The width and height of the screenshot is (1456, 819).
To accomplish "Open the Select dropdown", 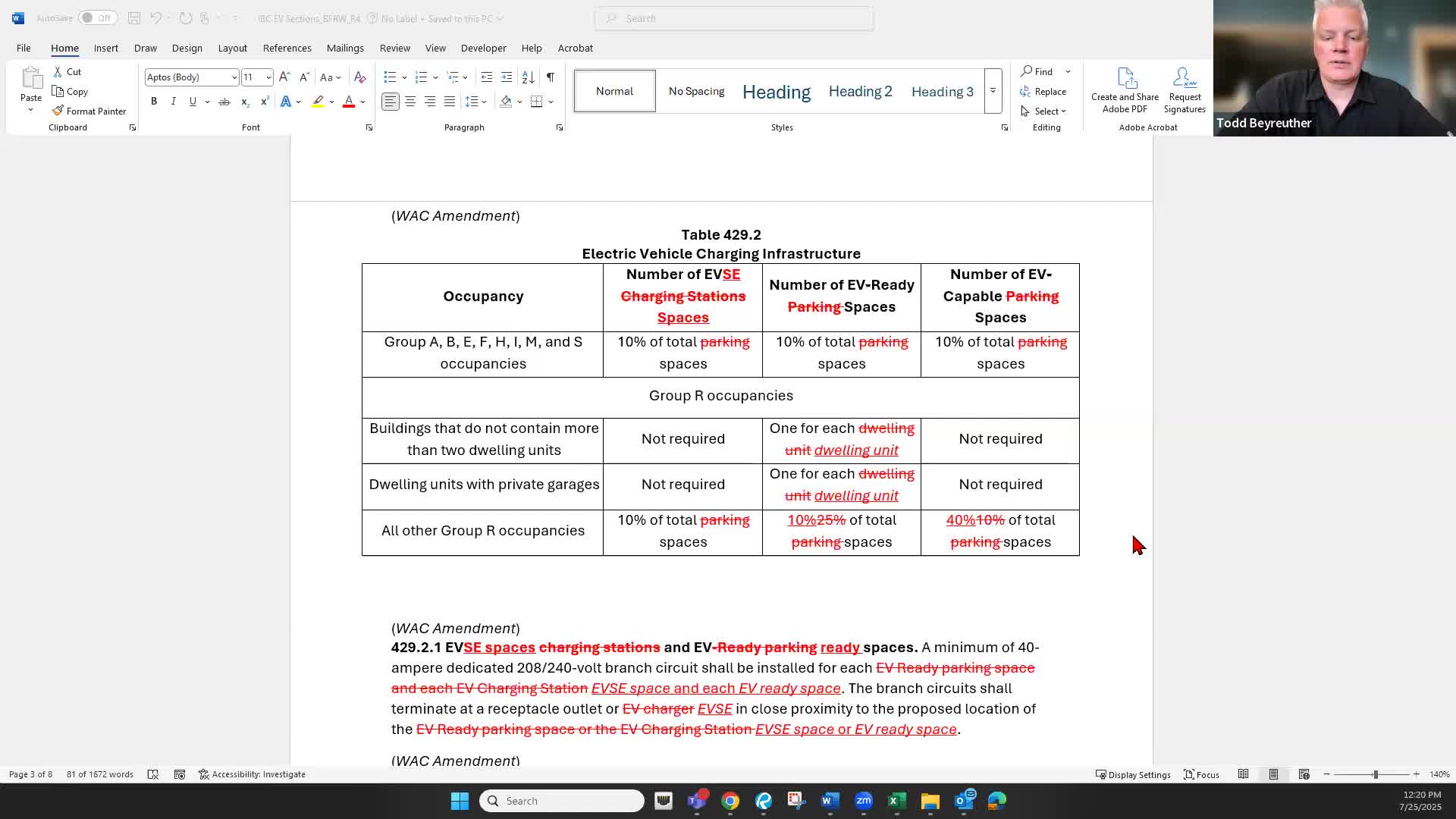I will 1043,111.
